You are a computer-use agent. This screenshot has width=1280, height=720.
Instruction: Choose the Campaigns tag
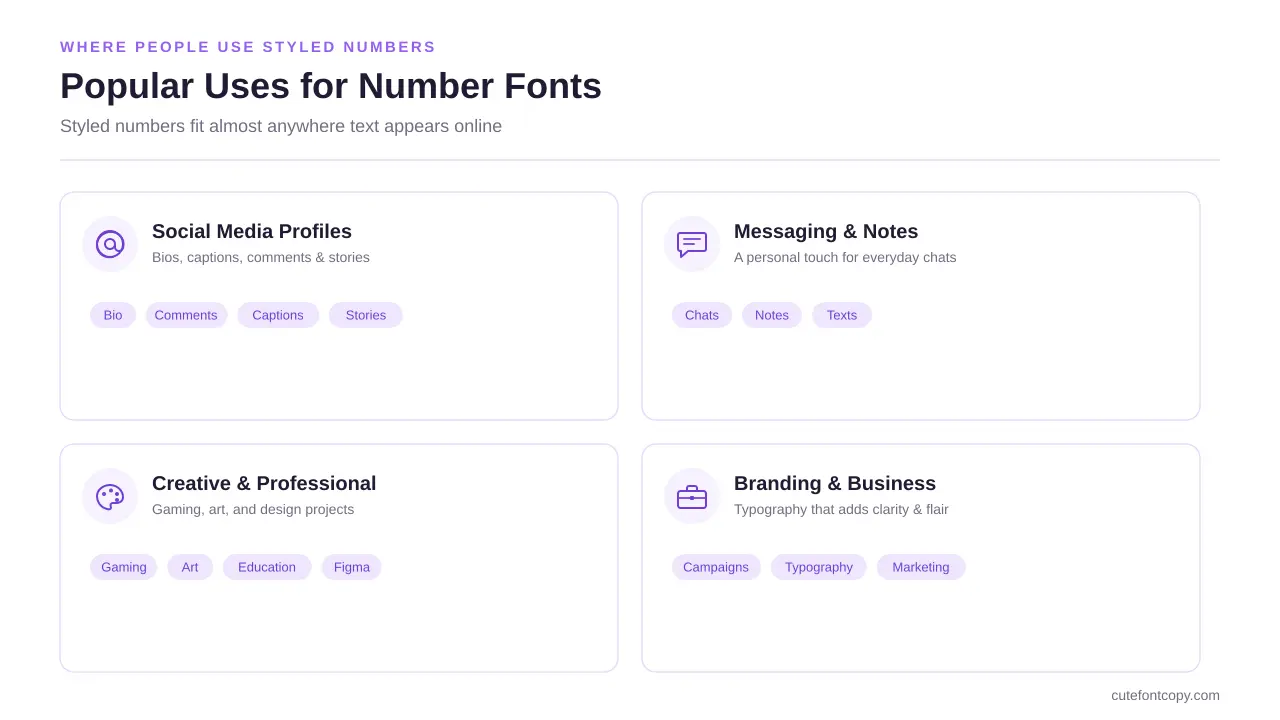tap(716, 567)
